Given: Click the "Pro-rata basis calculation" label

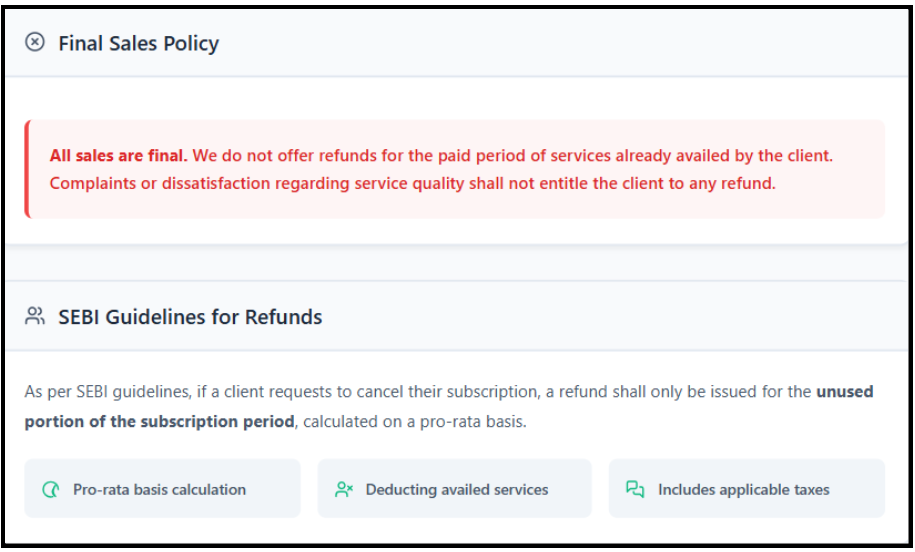Looking at the screenshot, I should [159, 490].
